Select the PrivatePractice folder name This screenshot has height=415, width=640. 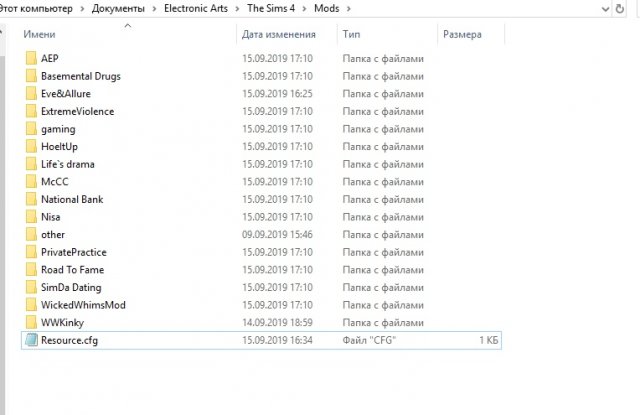74,252
